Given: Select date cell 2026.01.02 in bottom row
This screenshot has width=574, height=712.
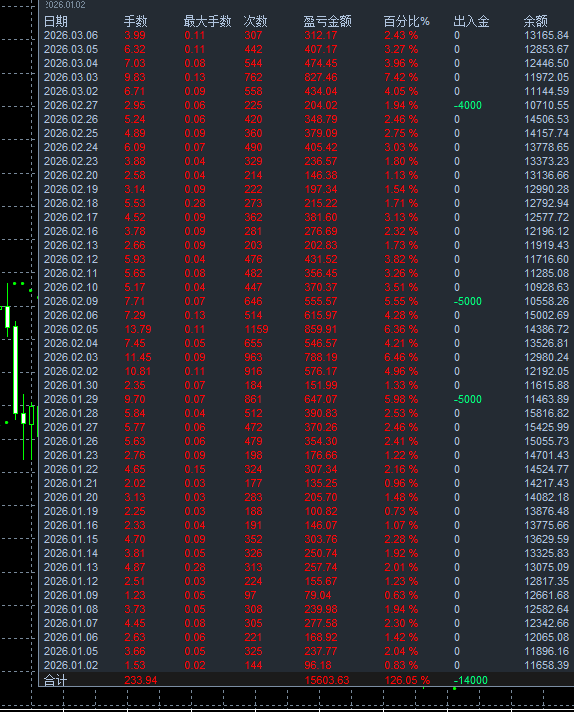Looking at the screenshot, I should tap(71, 665).
